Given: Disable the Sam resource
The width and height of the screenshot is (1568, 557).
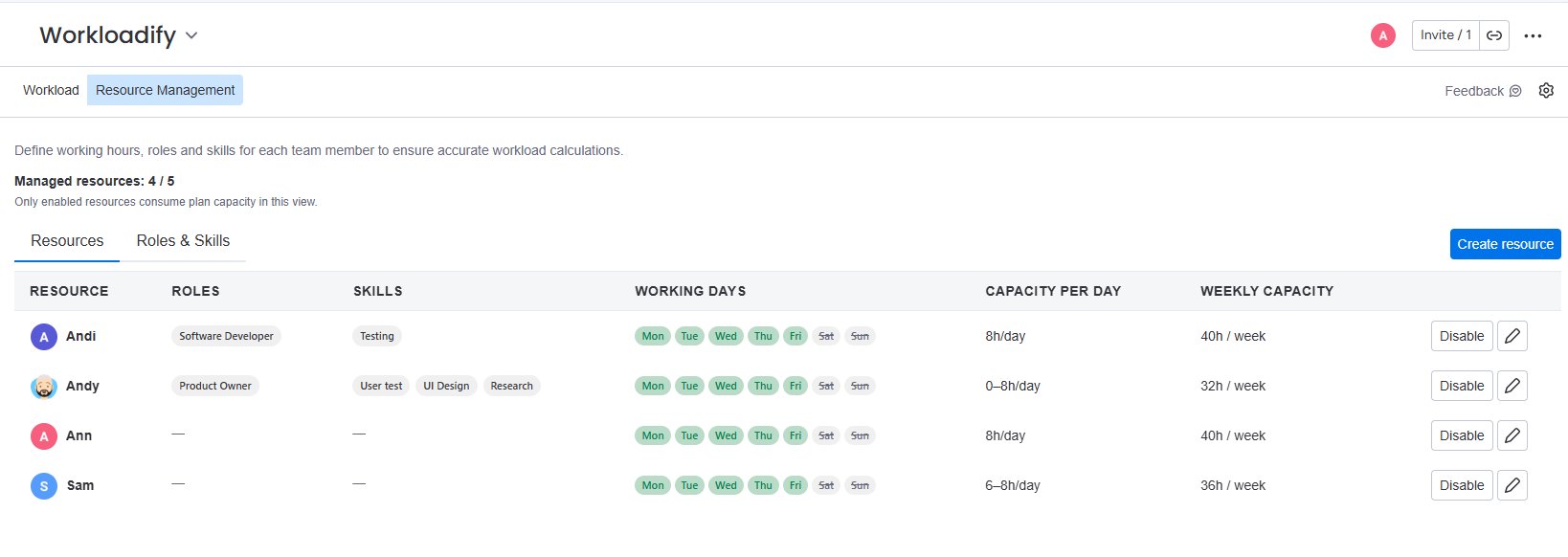Looking at the screenshot, I should click(x=1462, y=485).
